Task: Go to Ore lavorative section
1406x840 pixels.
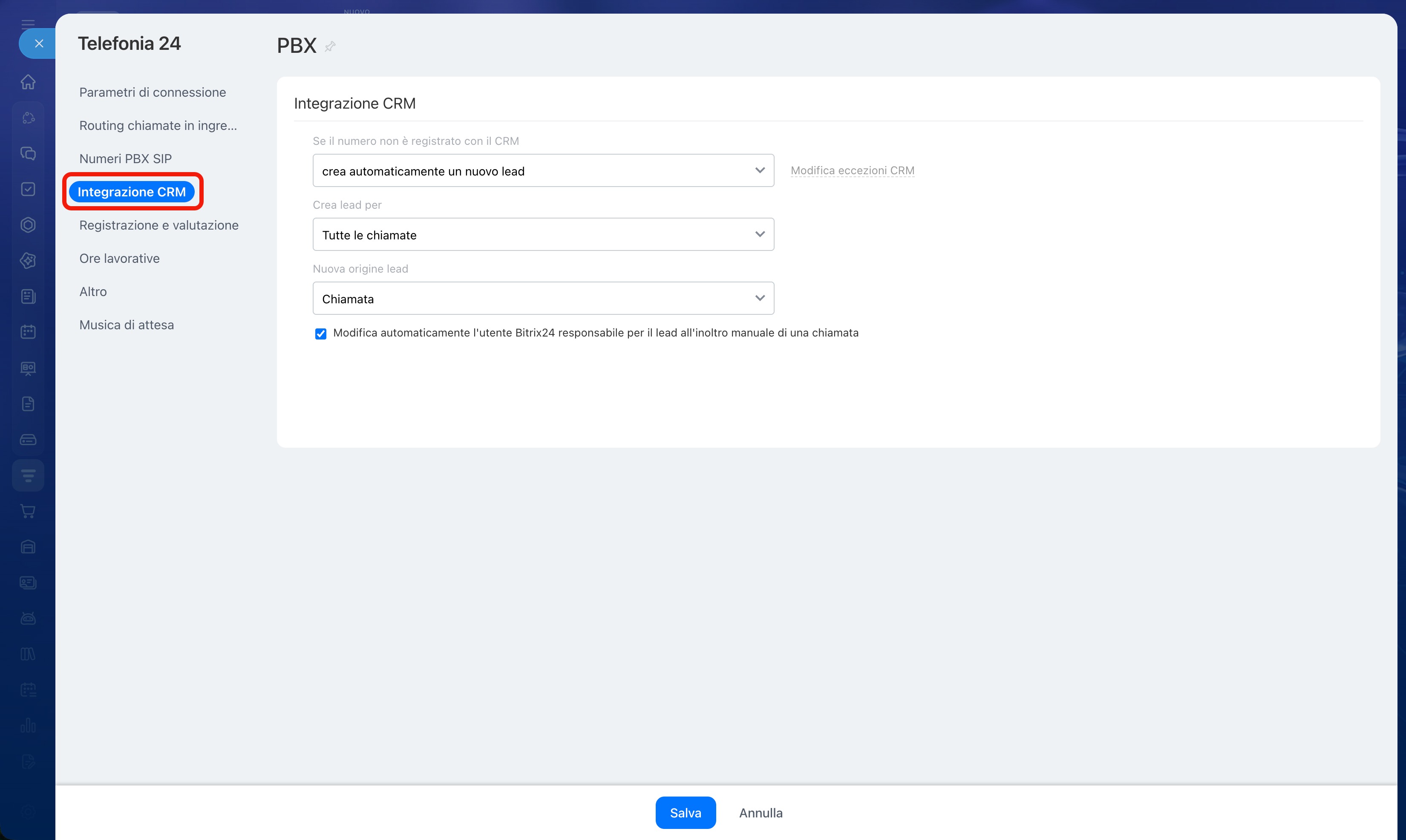Action: pyautogui.click(x=119, y=259)
